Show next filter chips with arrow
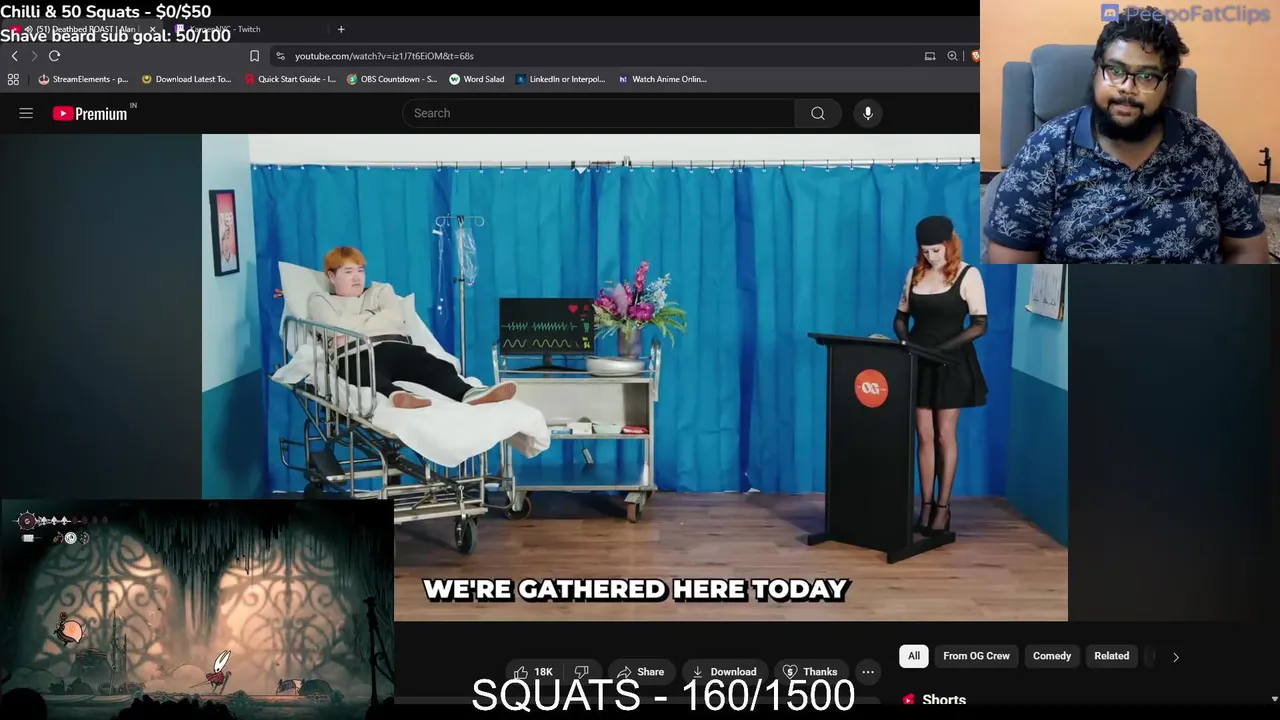 (x=1176, y=657)
